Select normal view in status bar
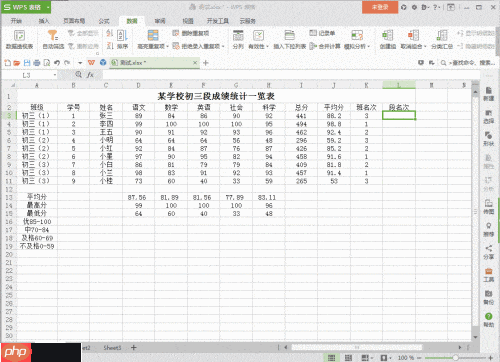500x362 pixels. (x=331, y=358)
